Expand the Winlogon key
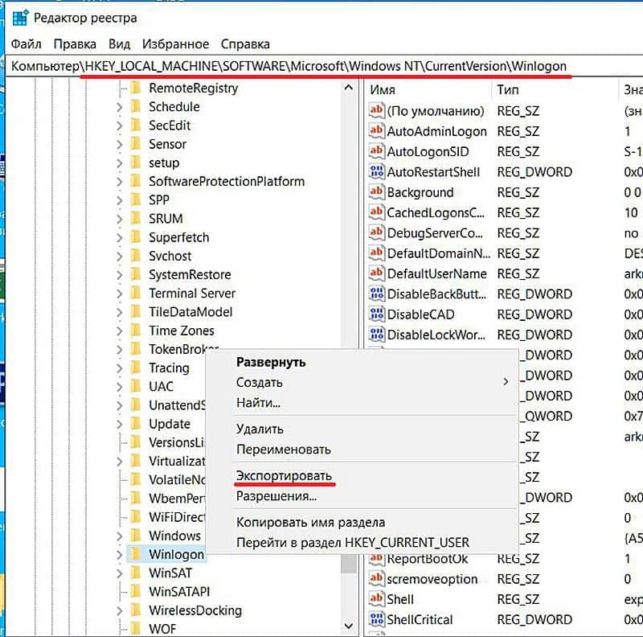 (x=119, y=555)
